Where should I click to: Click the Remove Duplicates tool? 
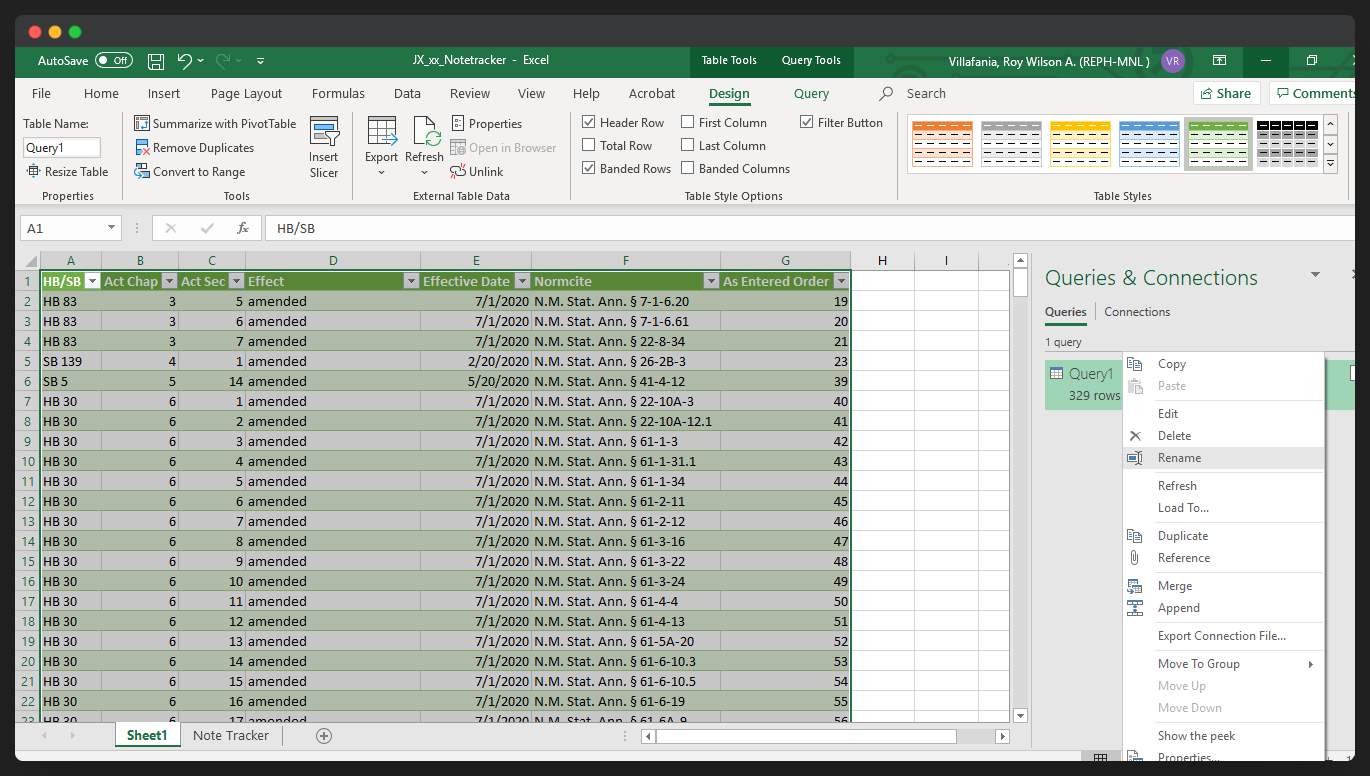194,148
